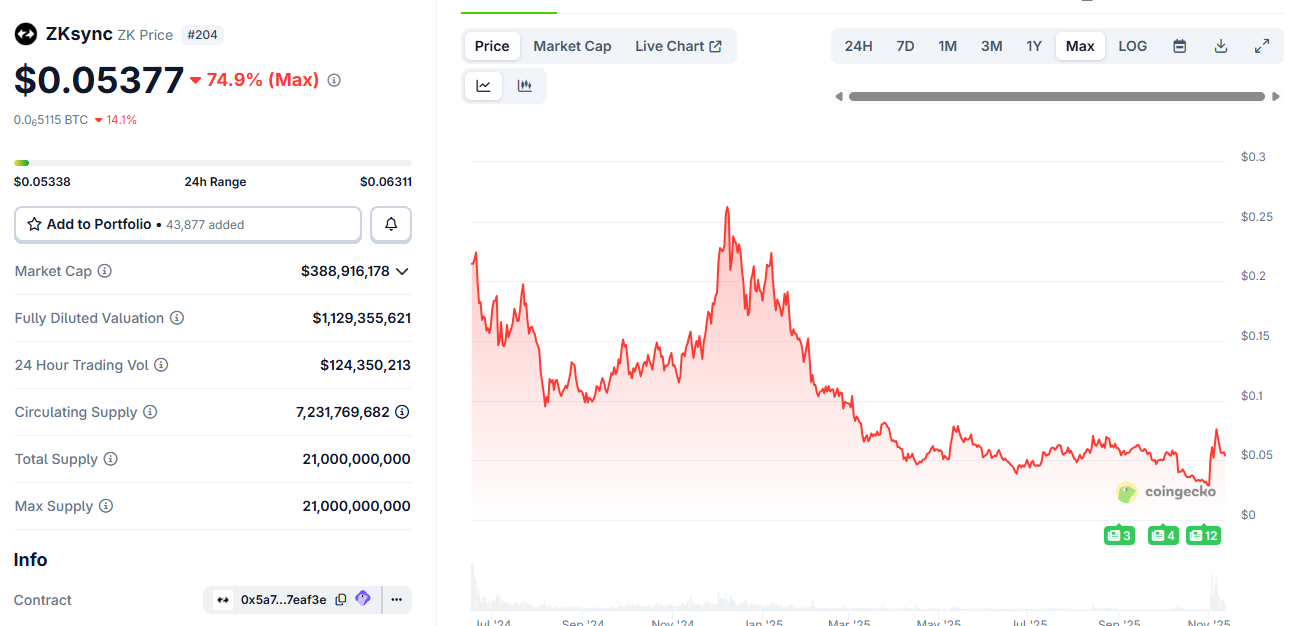Viewport: 1306px width, 626px height.
Task: Toggle LOG scale on the chart
Action: tap(1133, 46)
